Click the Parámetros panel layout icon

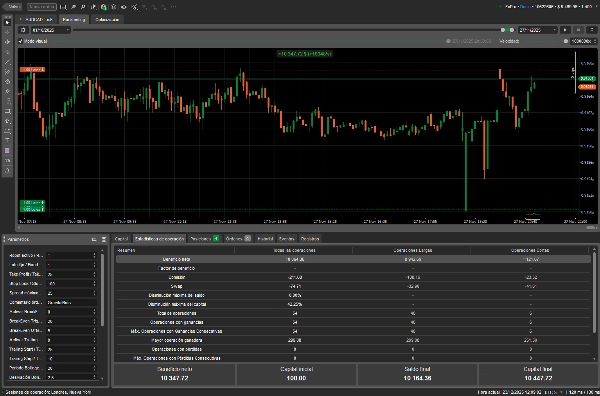pos(94,240)
